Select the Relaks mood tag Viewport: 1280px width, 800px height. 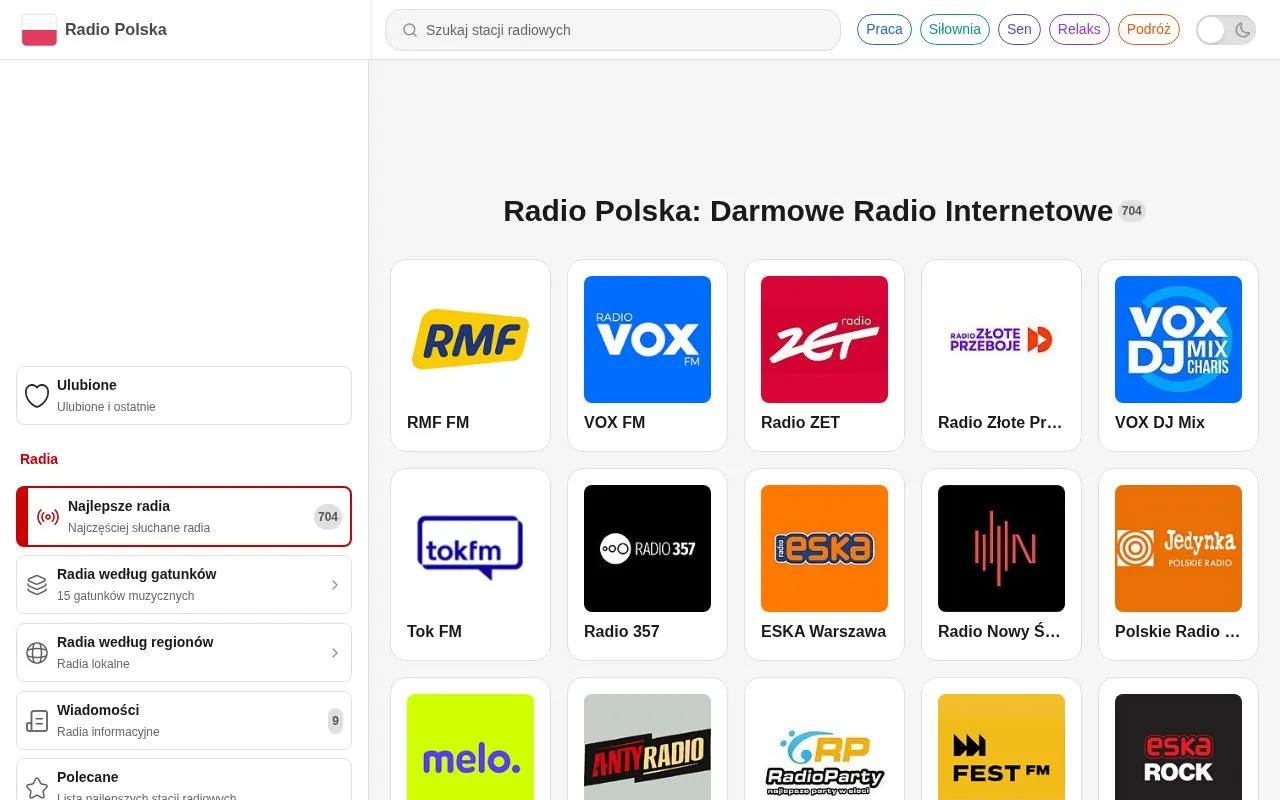pos(1079,29)
